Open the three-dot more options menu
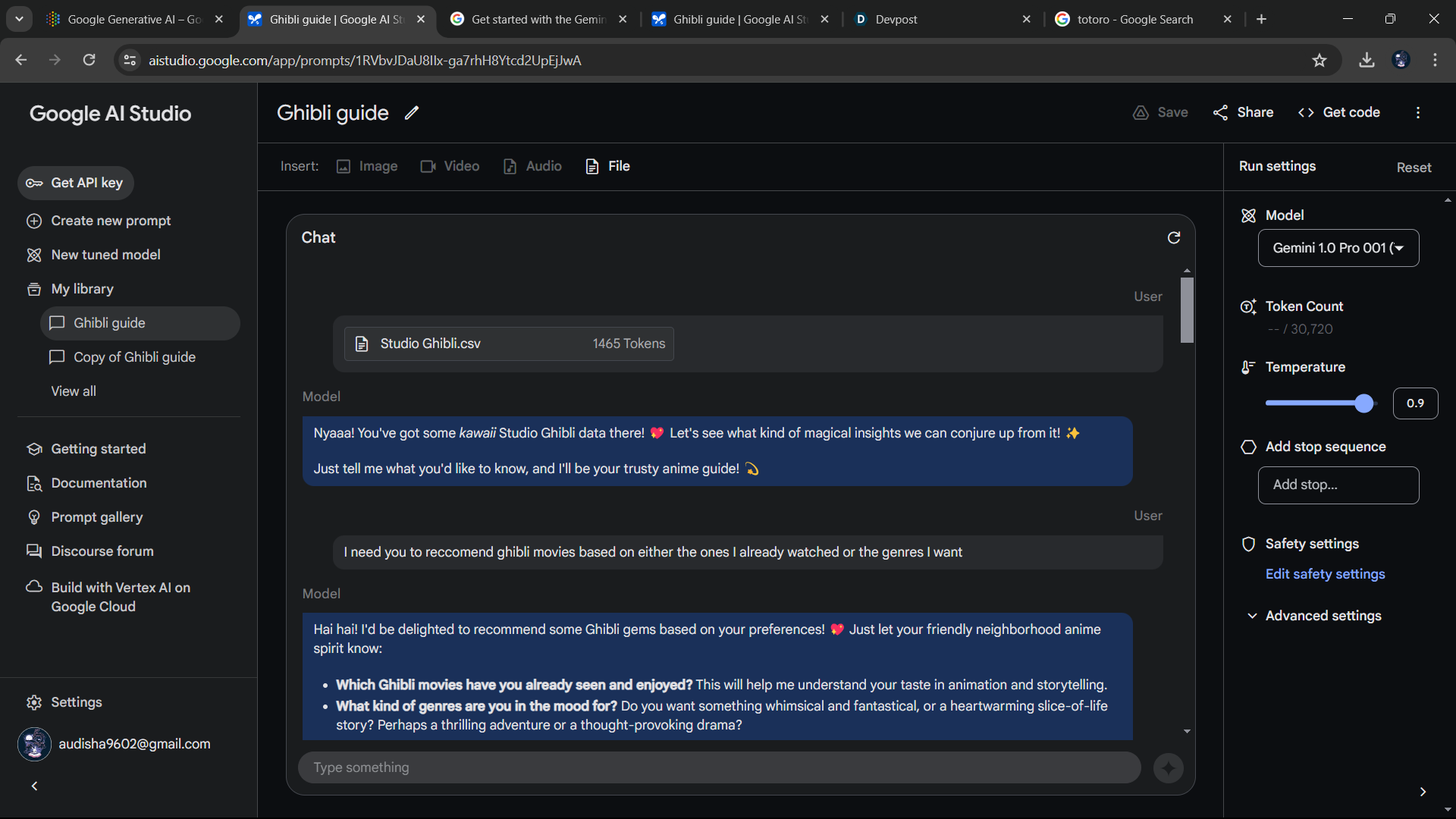The image size is (1456, 819). coord(1417,113)
